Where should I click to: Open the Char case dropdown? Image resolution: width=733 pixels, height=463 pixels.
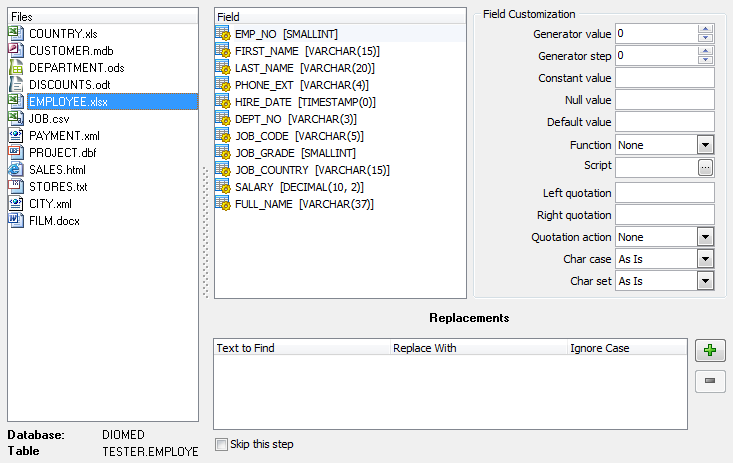tap(705, 259)
